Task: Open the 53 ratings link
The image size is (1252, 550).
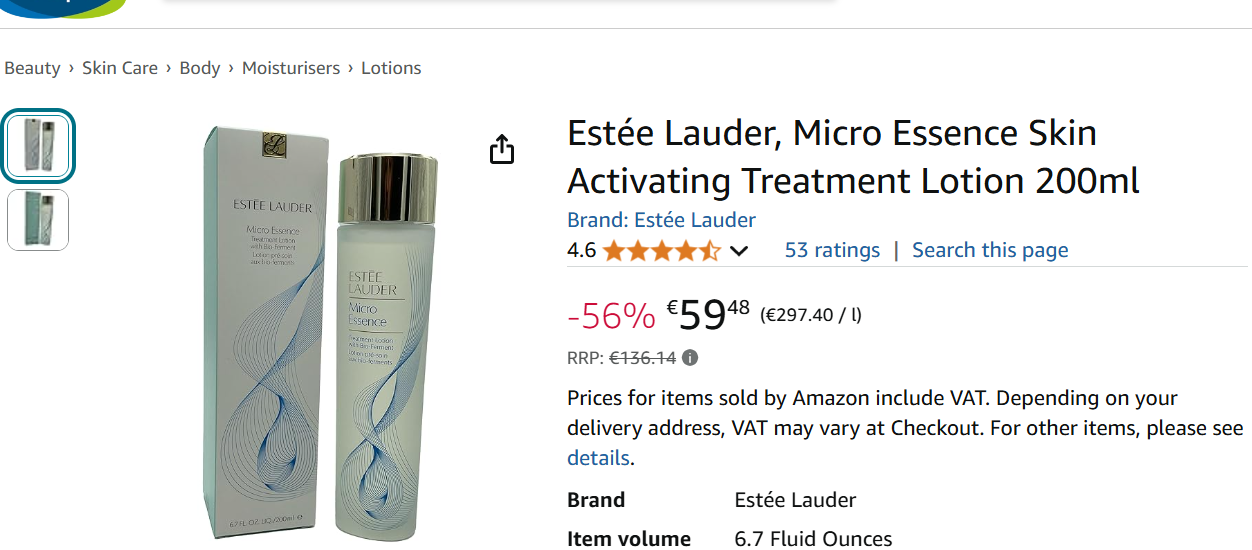Action: [x=832, y=250]
